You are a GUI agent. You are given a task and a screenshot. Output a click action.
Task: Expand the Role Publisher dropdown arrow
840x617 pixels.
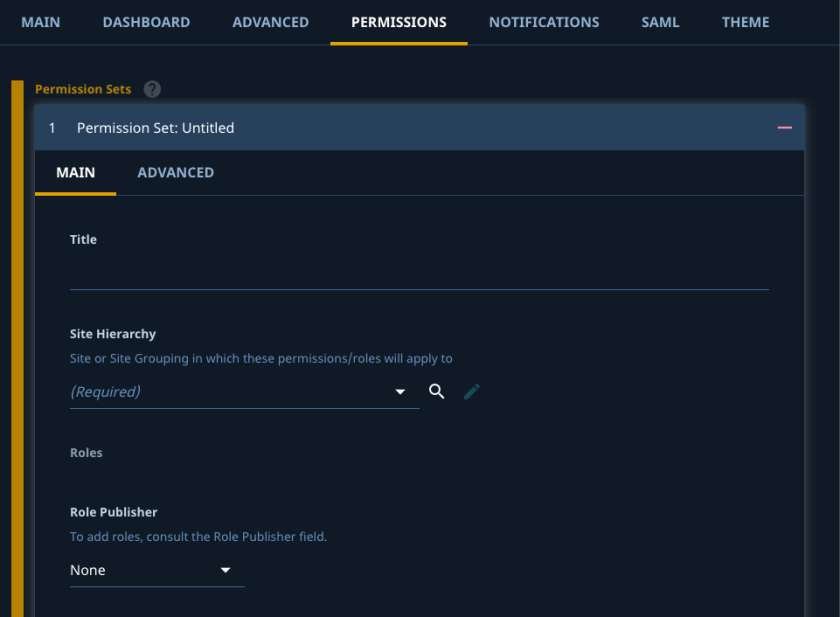[x=225, y=570]
